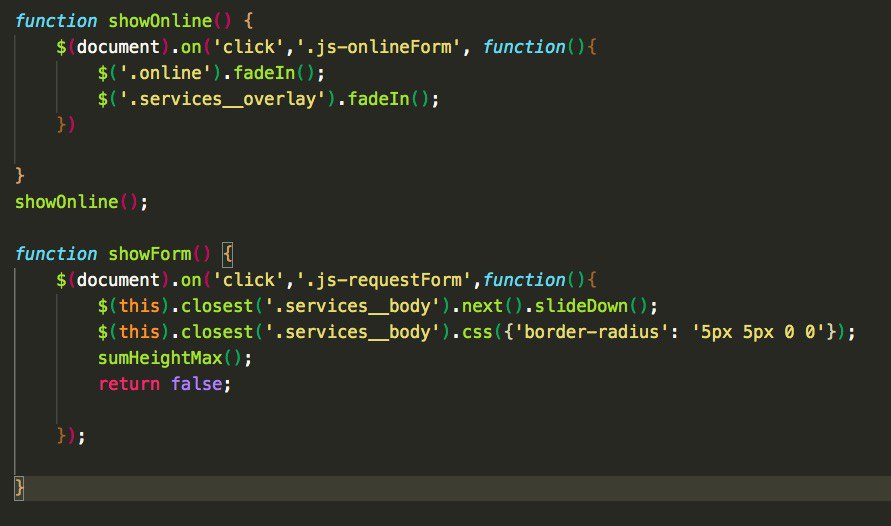Click the closing brace of the showOnline function
Viewport: 891px width, 526px height.
[x=19, y=176]
